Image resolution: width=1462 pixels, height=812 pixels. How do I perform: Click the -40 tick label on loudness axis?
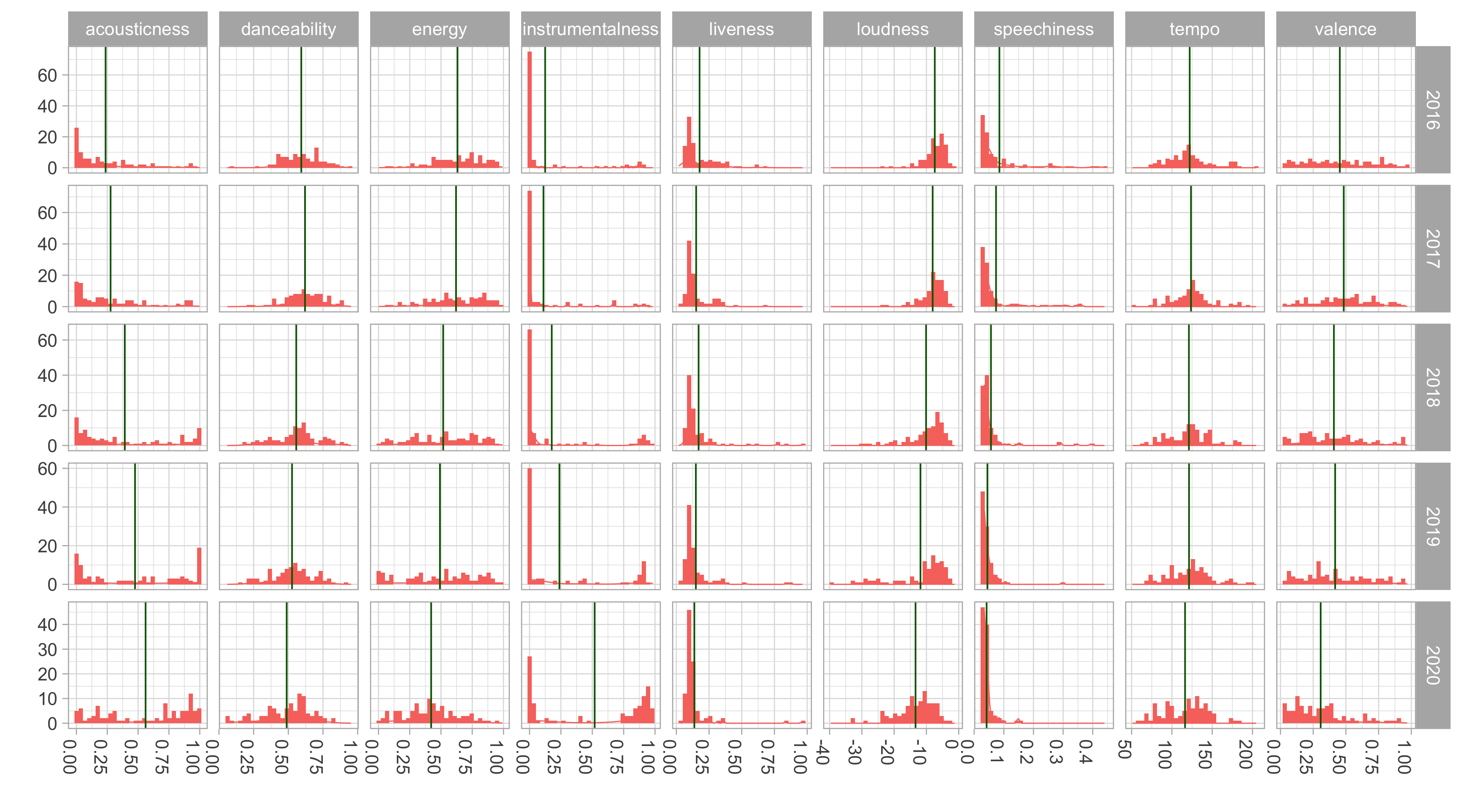(823, 752)
